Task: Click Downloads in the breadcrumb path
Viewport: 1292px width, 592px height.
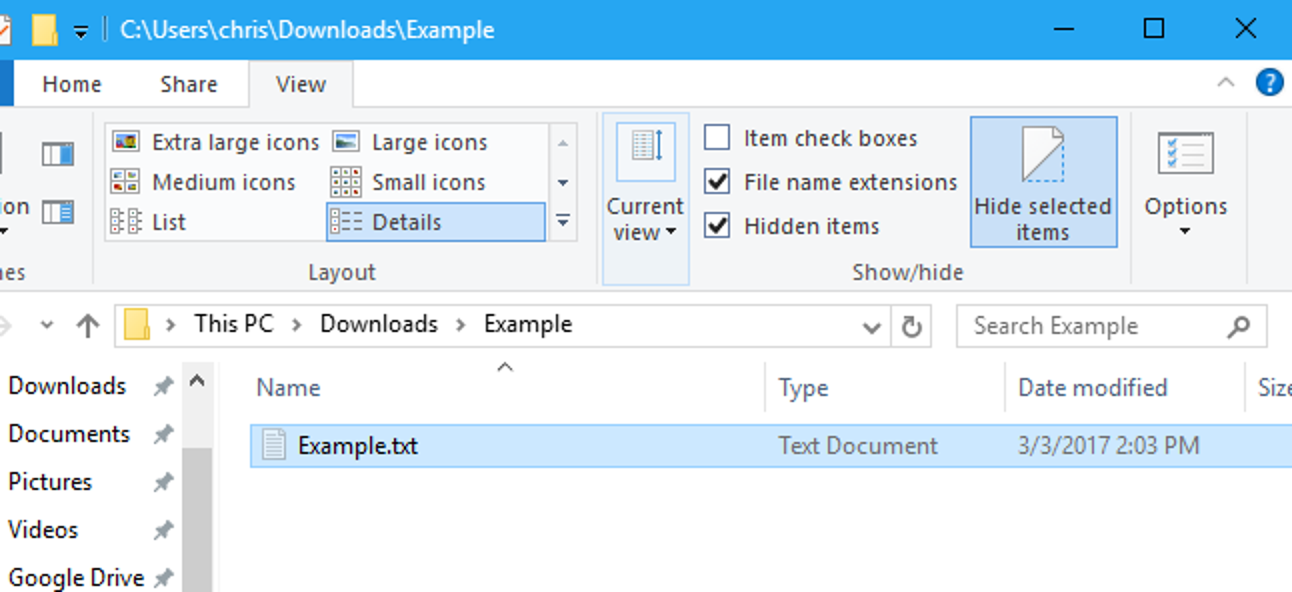Action: click(x=378, y=325)
